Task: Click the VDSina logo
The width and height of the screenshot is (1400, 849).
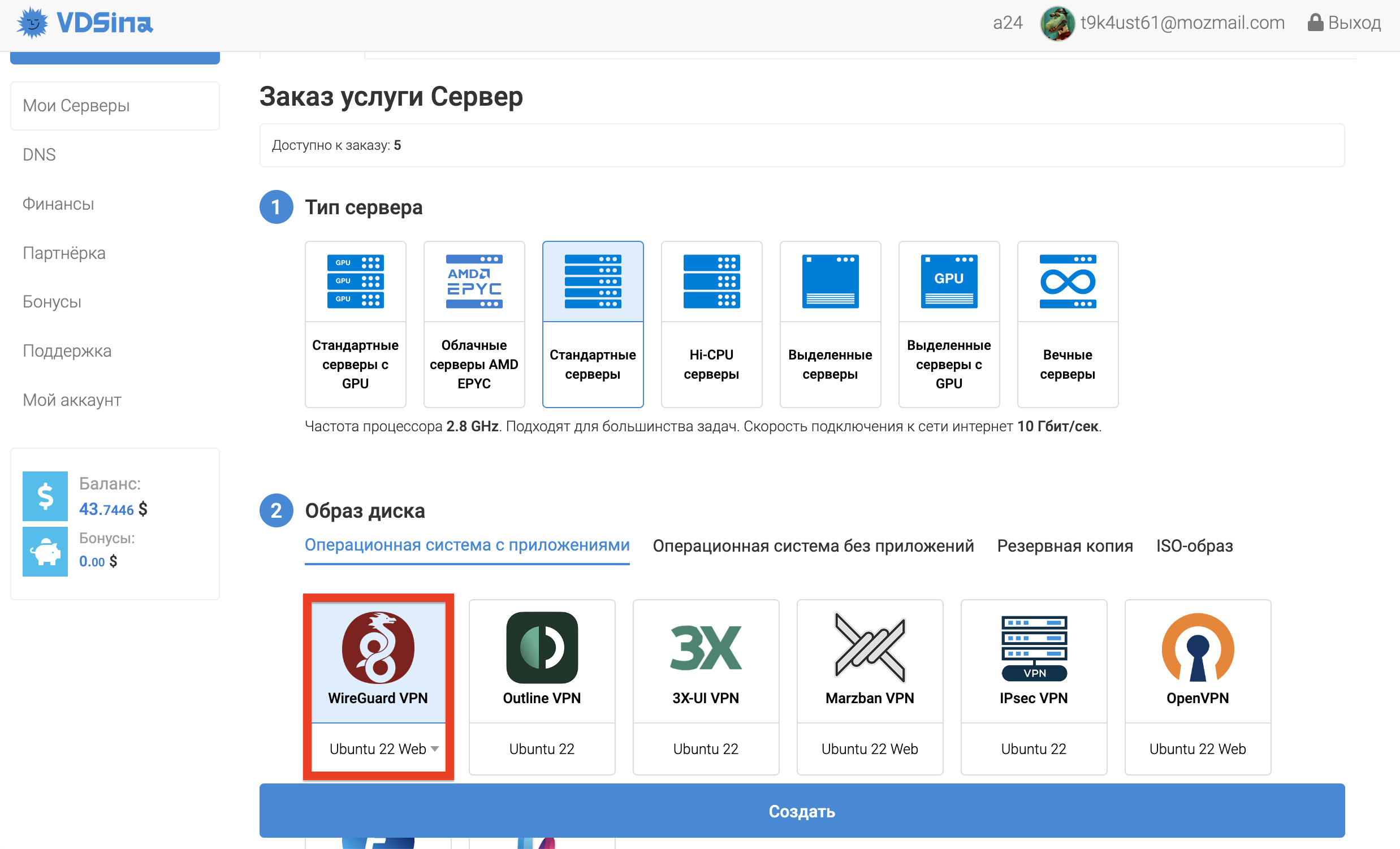Action: coord(85,23)
